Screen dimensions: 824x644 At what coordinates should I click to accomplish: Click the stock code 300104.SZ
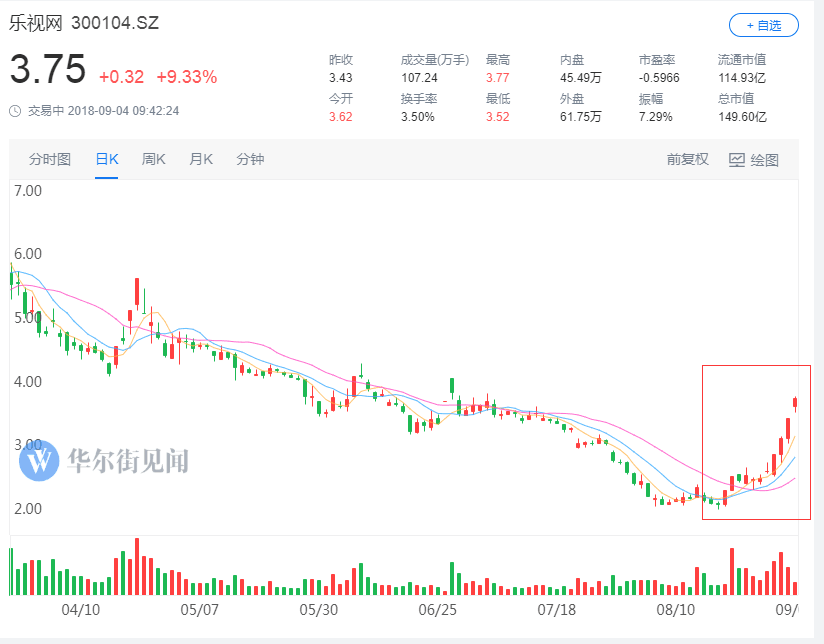pos(115,23)
